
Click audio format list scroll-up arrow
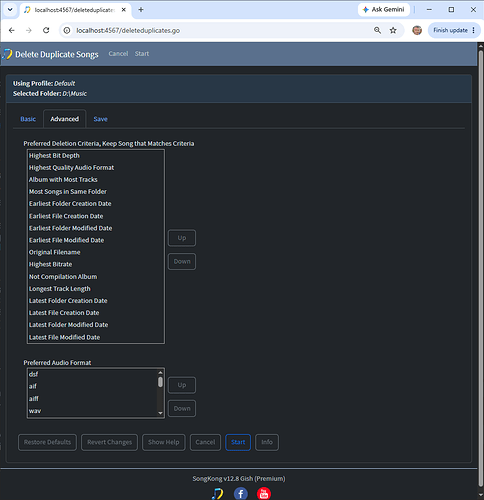(160, 373)
